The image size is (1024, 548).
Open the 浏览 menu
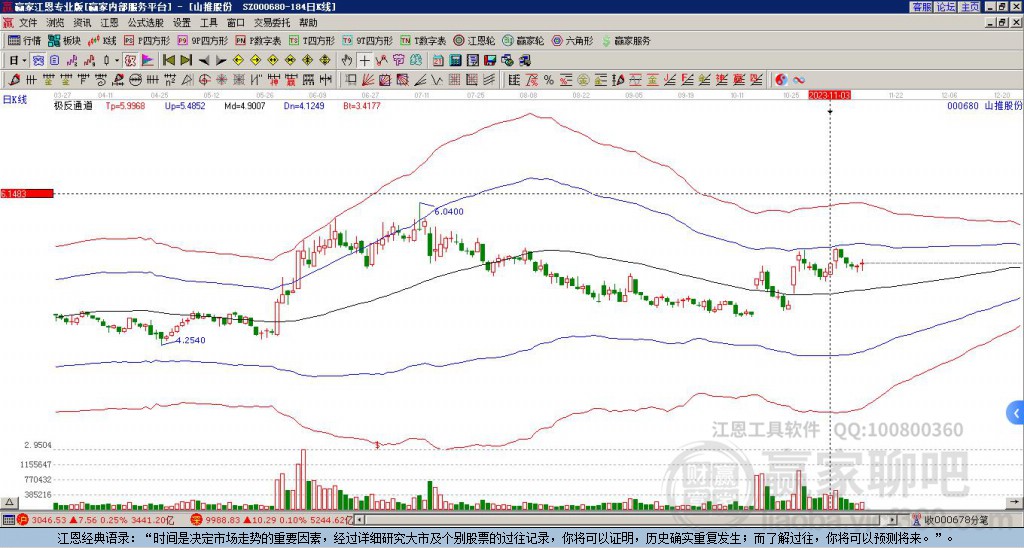(55, 23)
